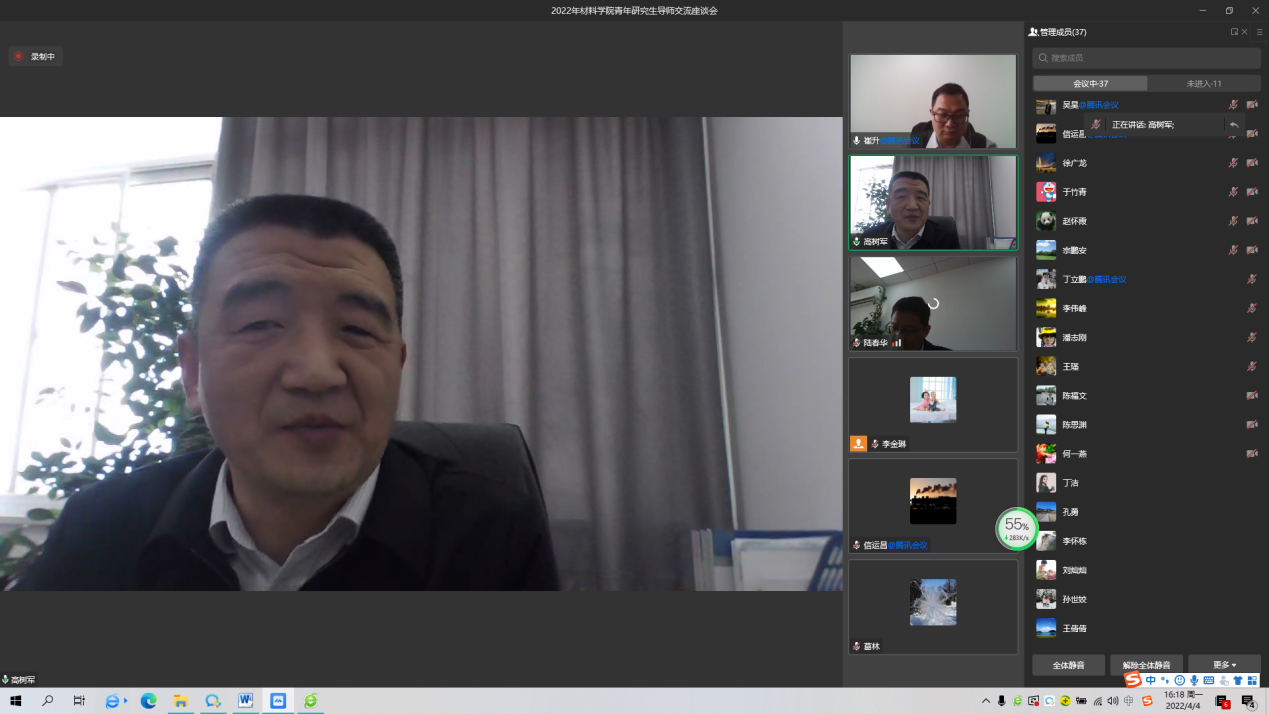The width and height of the screenshot is (1269, 714).
Task: Toggle microphone for 徐广龙
Action: point(1233,163)
